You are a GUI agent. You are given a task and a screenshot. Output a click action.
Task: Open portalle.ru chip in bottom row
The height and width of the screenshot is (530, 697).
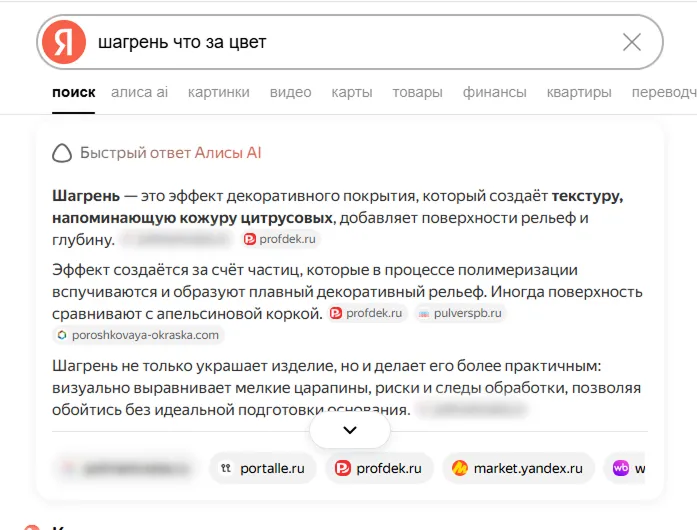click(263, 468)
